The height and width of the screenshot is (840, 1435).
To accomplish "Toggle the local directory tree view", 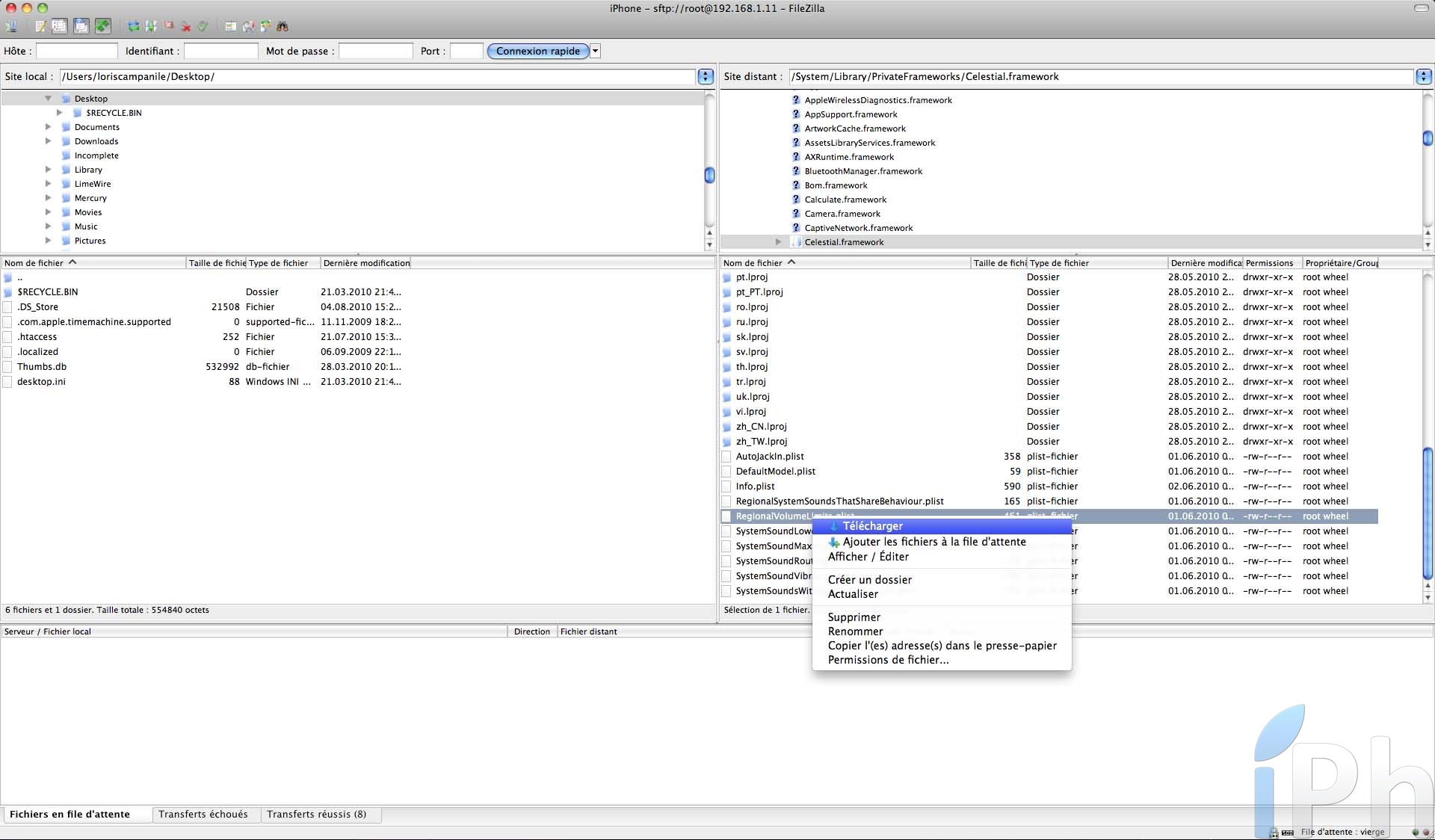I will pos(59,27).
